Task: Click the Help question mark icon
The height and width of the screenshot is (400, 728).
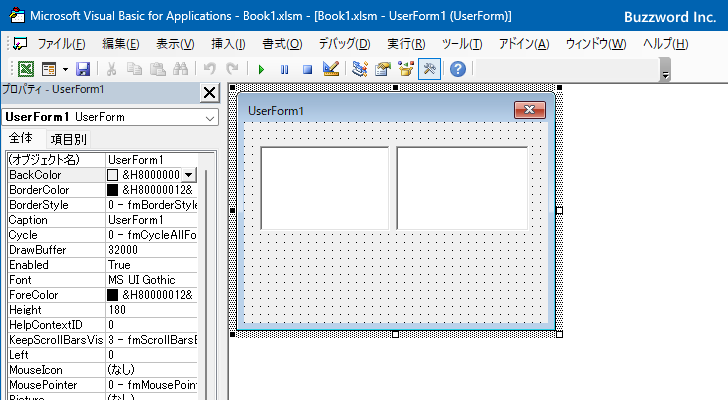Action: point(458,69)
